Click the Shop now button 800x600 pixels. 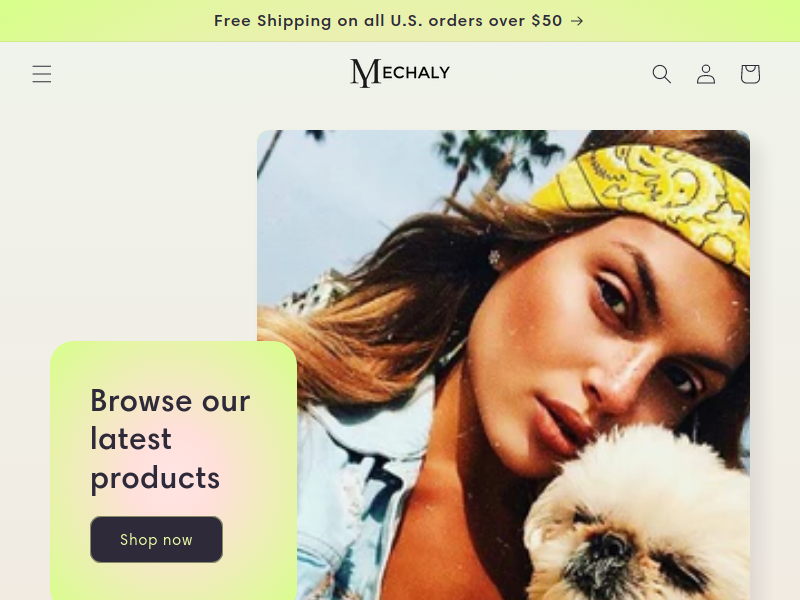156,539
